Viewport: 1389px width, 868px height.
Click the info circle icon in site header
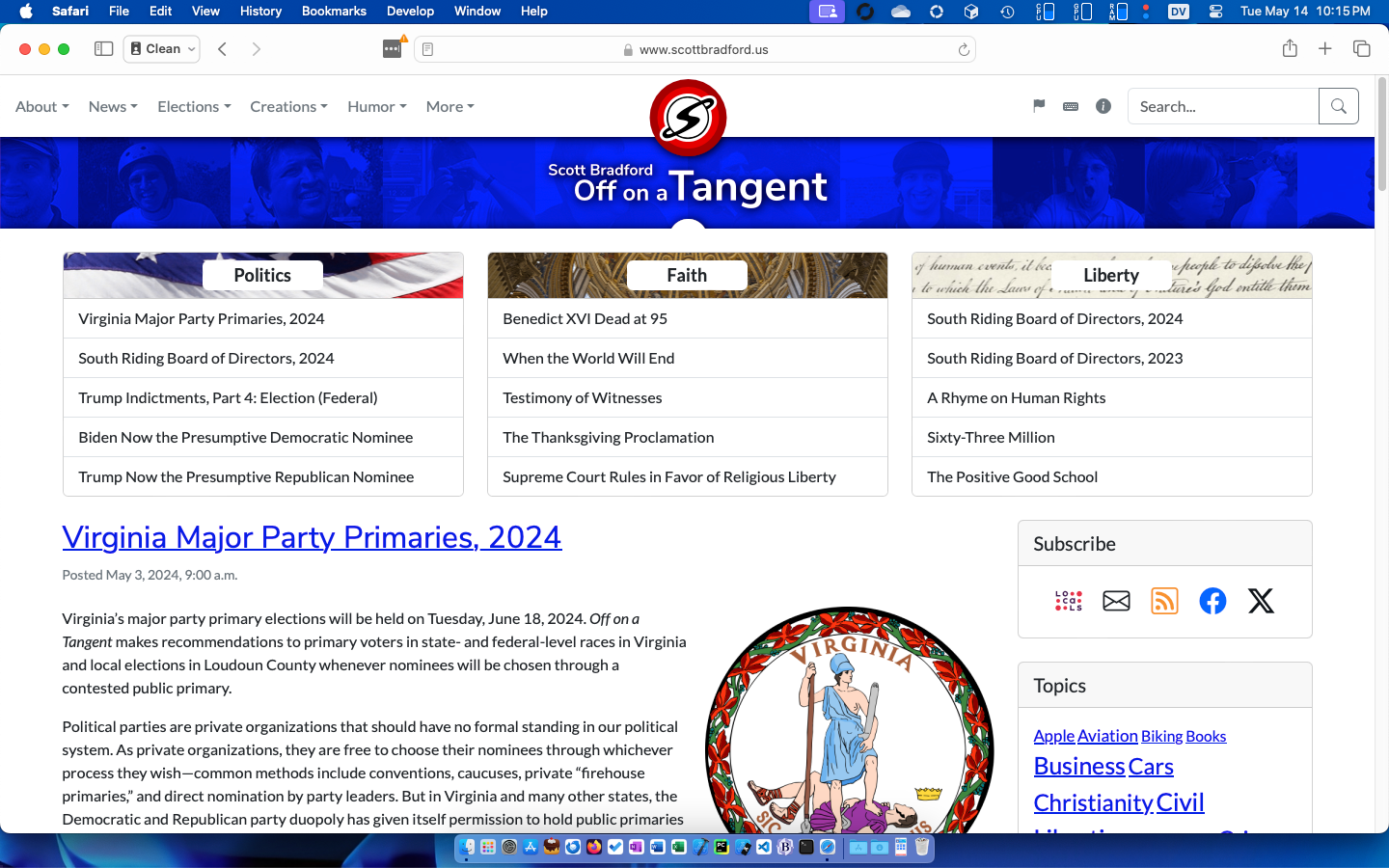[x=1103, y=106]
